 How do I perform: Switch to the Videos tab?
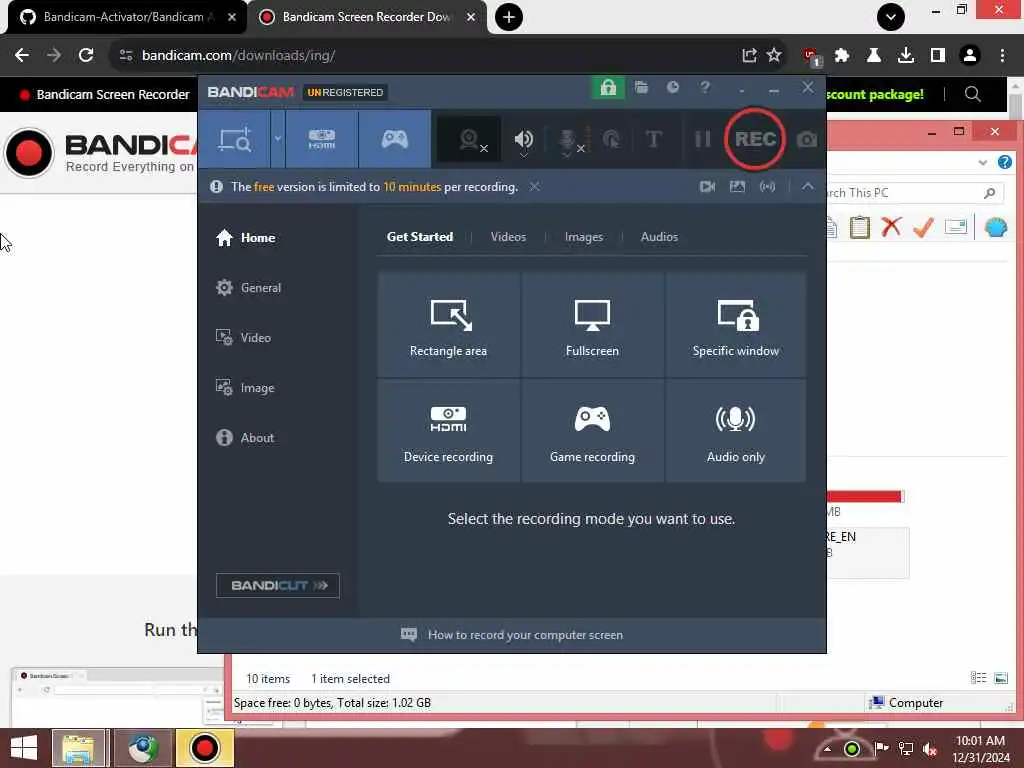[508, 237]
